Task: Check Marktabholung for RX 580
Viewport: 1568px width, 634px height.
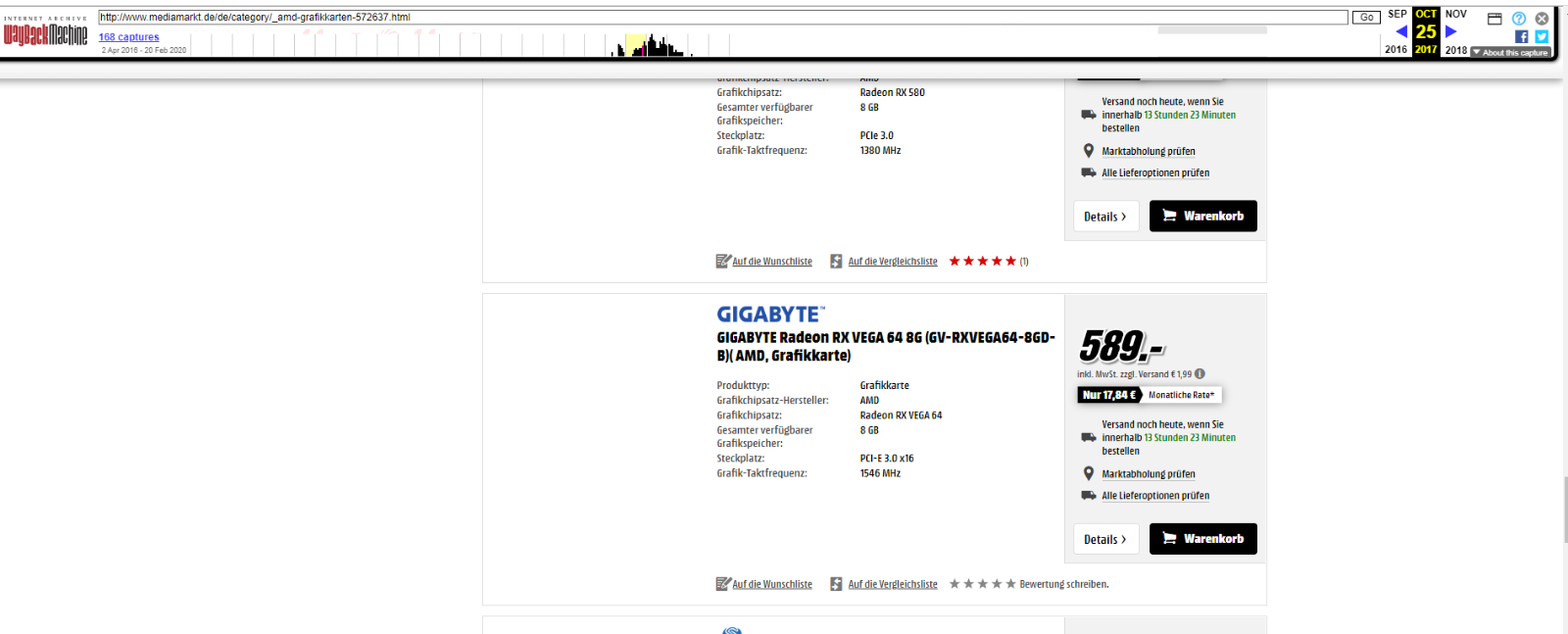Action: [1149, 152]
